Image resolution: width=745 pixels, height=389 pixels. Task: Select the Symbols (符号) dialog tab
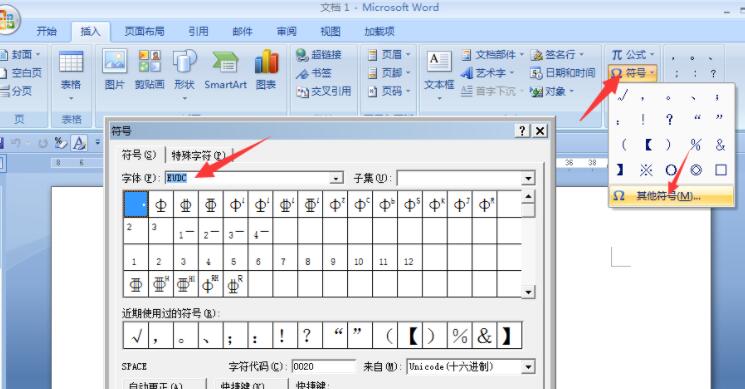pos(139,155)
